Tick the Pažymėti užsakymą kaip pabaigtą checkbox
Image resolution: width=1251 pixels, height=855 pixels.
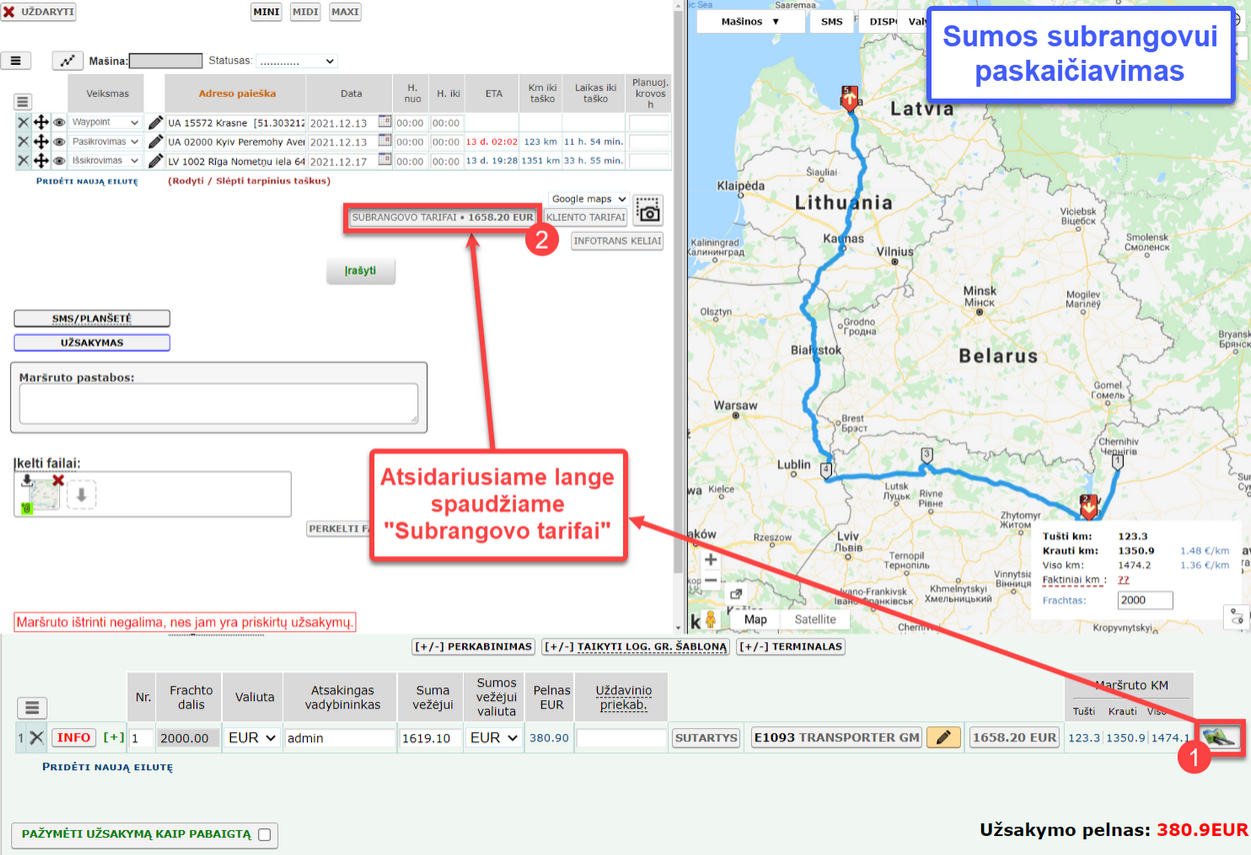point(264,834)
